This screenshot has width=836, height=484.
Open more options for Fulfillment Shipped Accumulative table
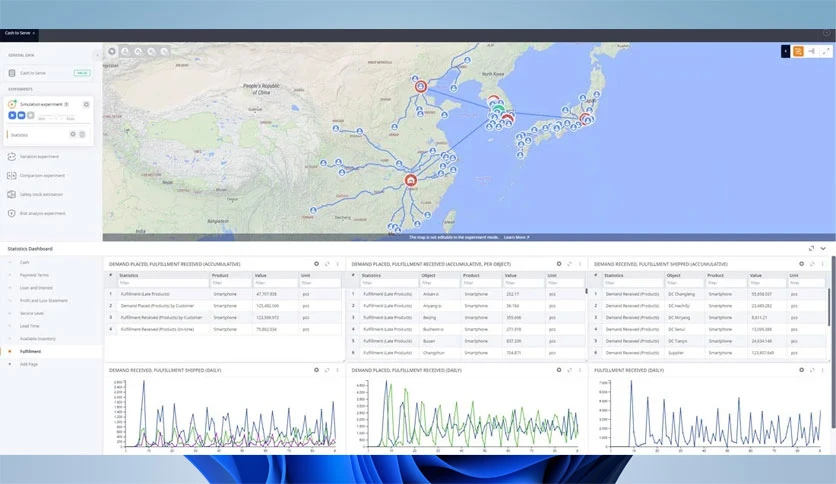822,264
